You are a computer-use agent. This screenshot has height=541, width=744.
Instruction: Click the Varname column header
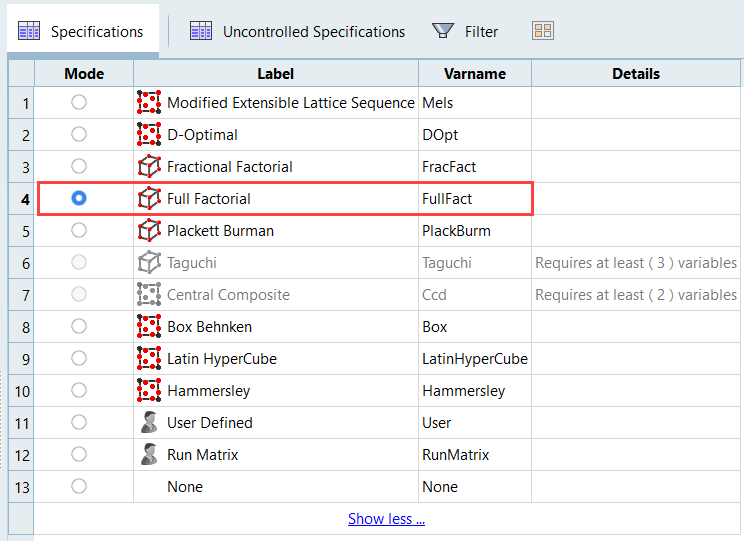(474, 73)
